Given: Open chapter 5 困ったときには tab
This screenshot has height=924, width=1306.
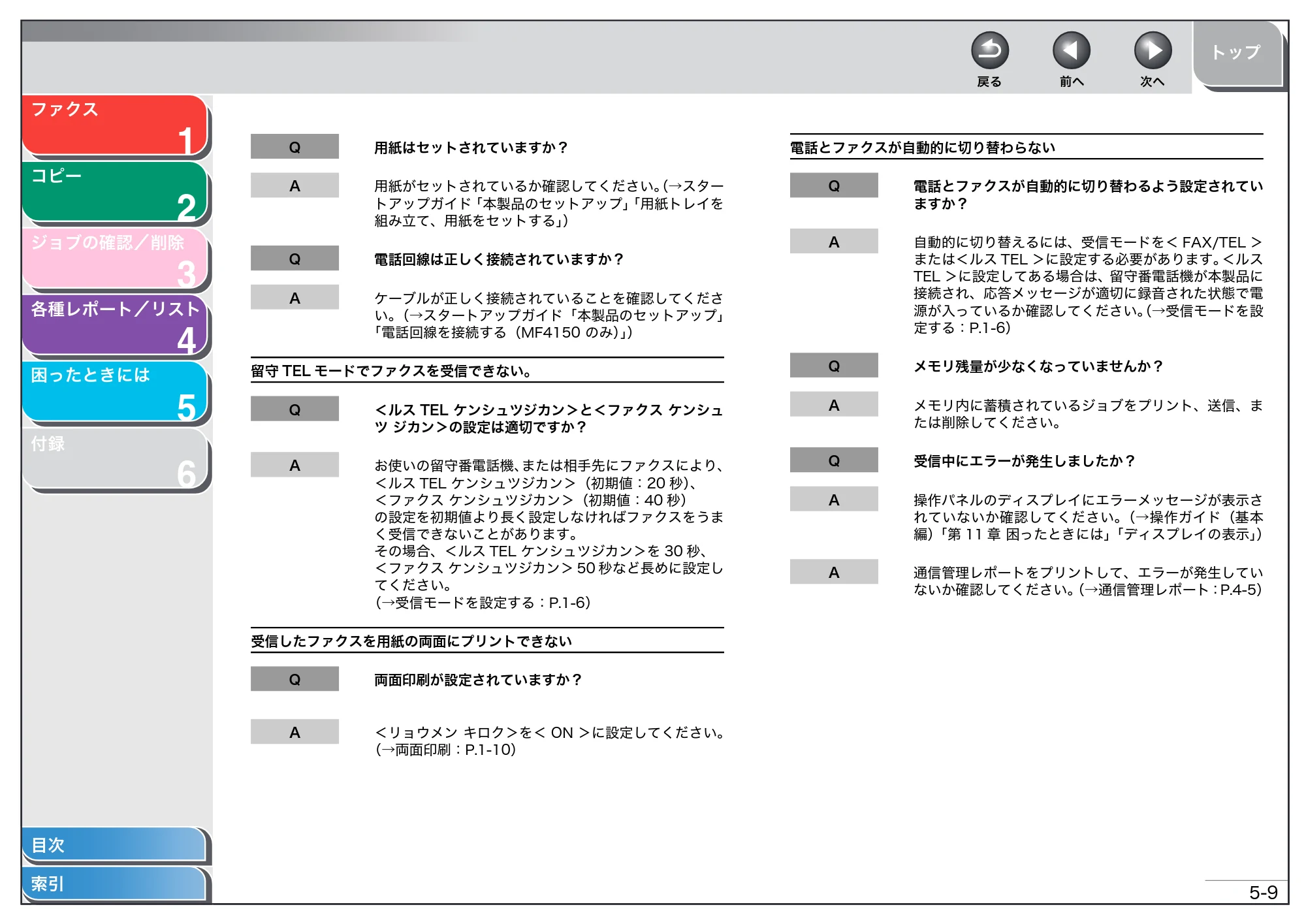Looking at the screenshot, I should [114, 392].
